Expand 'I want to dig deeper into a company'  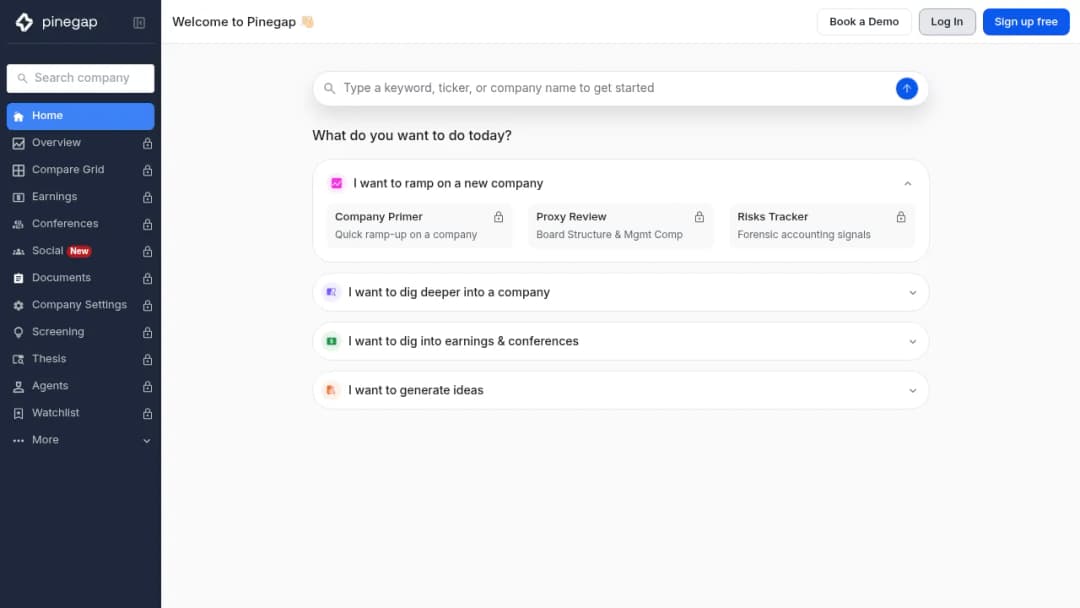point(621,293)
